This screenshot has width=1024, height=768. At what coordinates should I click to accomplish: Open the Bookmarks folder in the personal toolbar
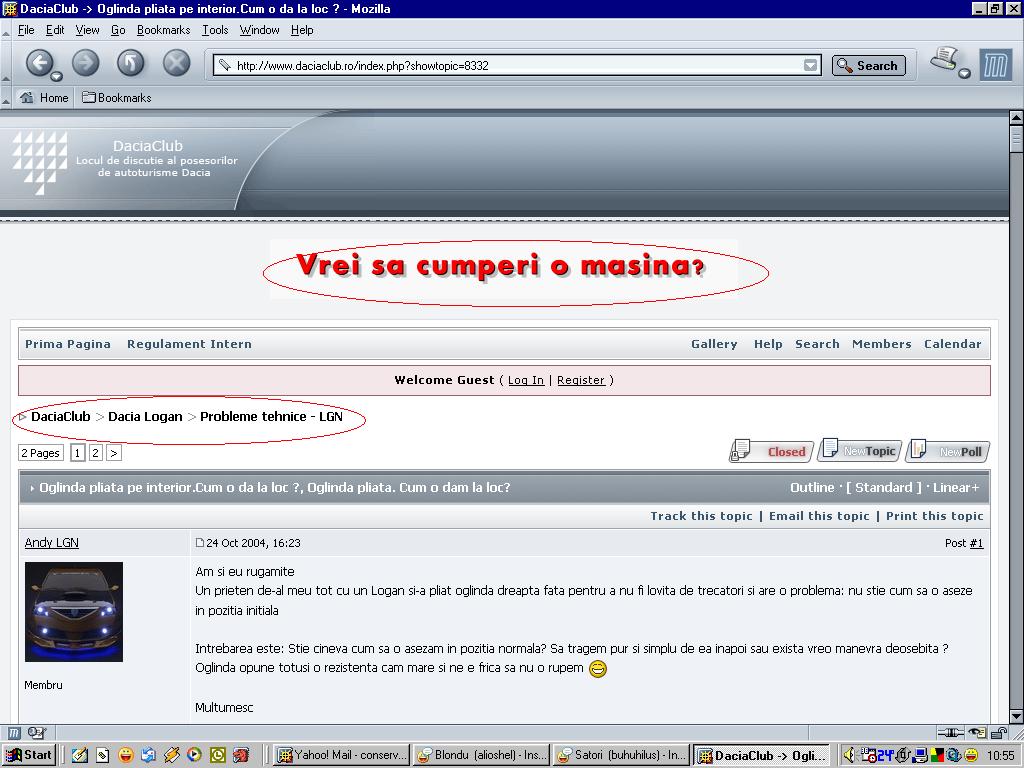(x=116, y=98)
